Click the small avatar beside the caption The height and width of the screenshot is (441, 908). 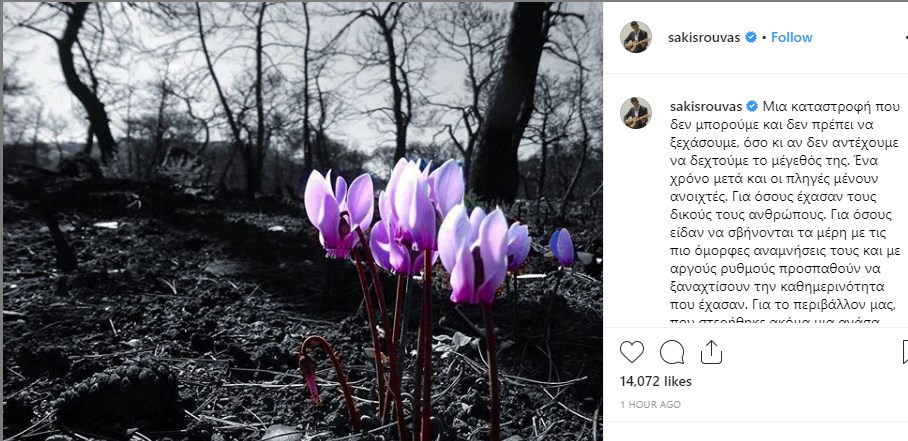click(x=636, y=113)
